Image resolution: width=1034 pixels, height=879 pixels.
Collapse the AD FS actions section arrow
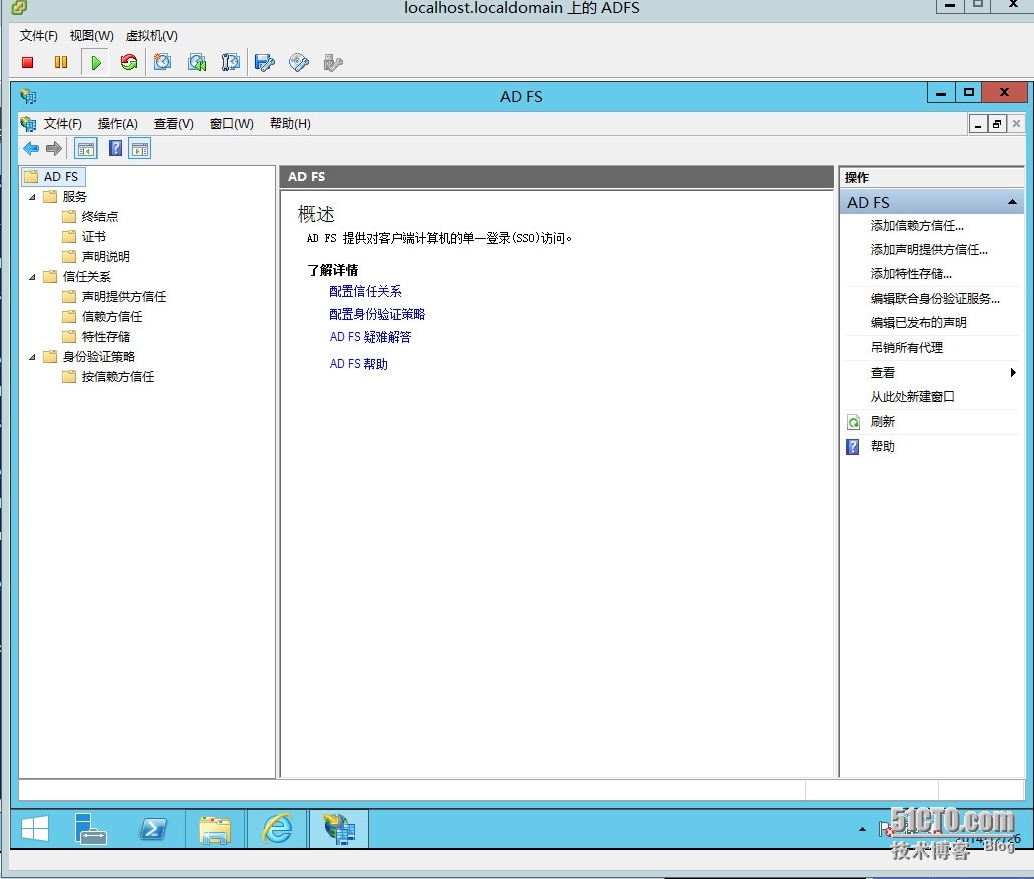[x=1012, y=202]
